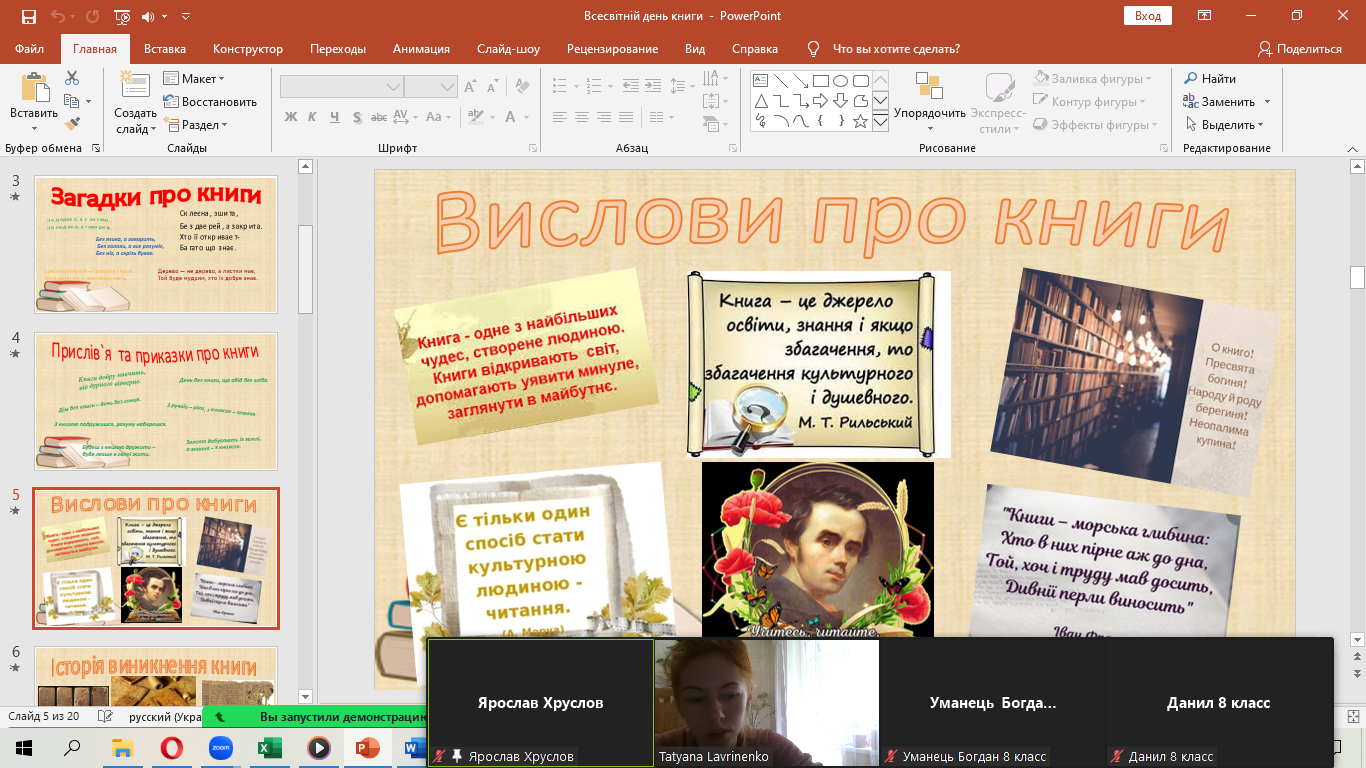Click the font color A button
The image size is (1366, 768).
click(x=509, y=117)
